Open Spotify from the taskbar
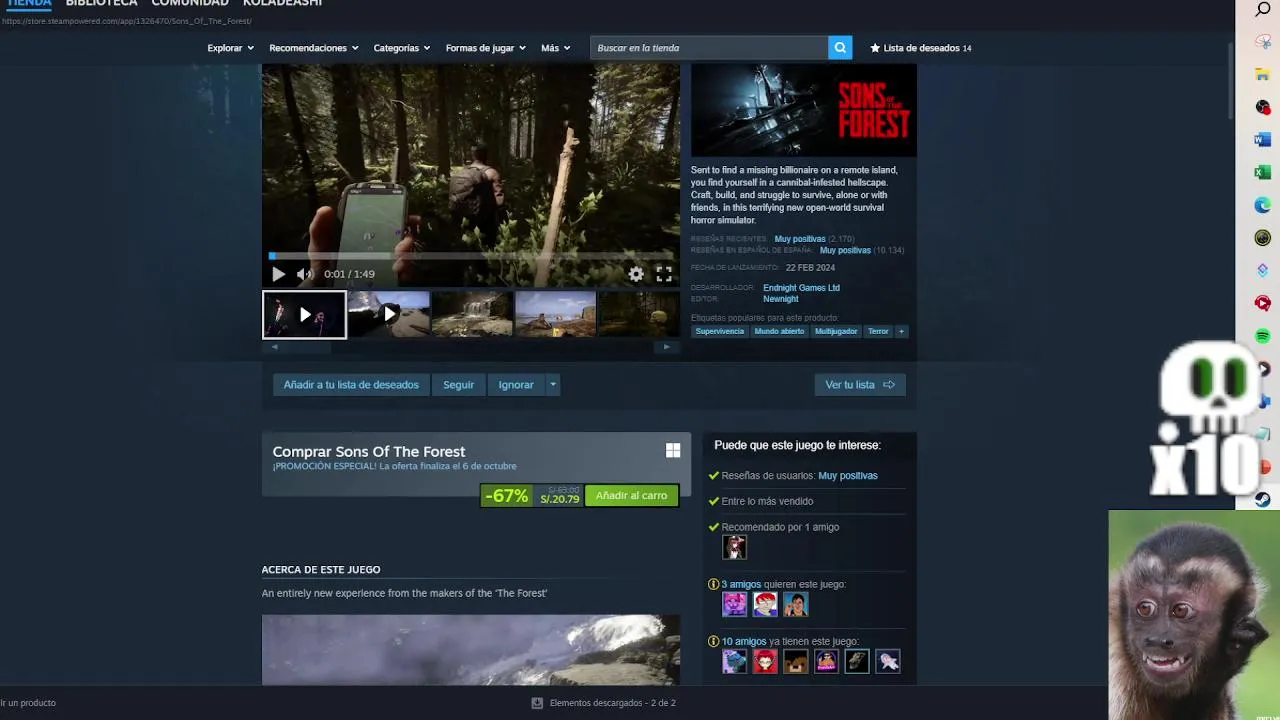Image resolution: width=1280 pixels, height=720 pixels. coord(1263,336)
